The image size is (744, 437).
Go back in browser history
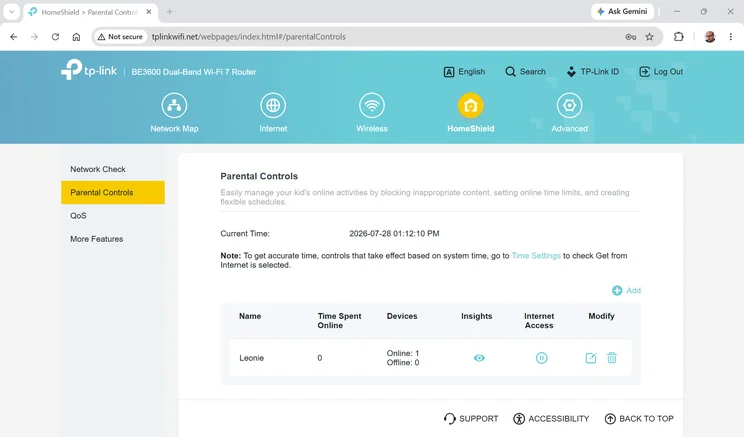pos(13,37)
